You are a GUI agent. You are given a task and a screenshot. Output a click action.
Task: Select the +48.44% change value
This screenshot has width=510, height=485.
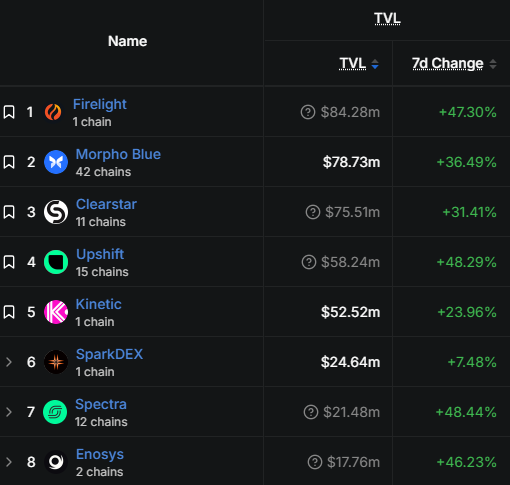click(466, 412)
